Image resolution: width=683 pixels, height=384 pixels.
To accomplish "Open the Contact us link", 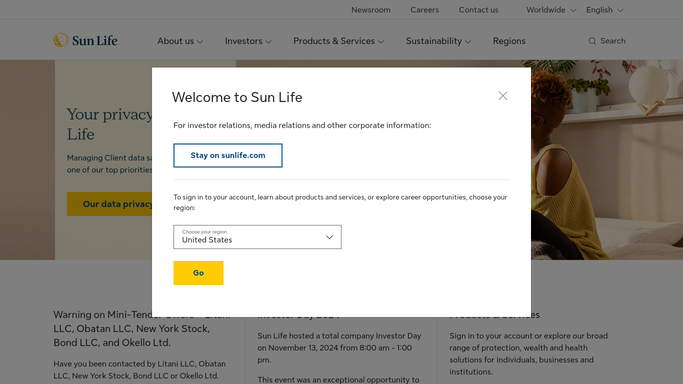I will click(x=478, y=10).
